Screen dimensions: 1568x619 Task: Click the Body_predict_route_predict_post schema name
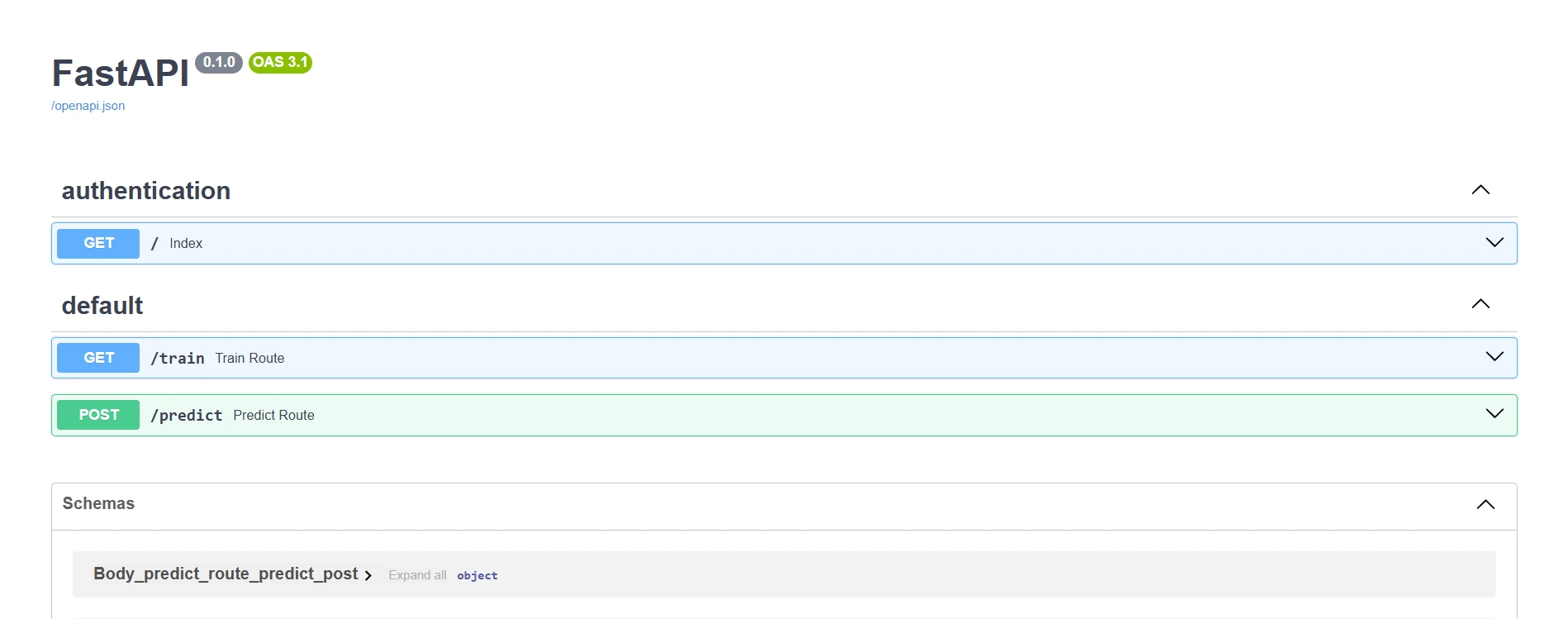tap(226, 574)
